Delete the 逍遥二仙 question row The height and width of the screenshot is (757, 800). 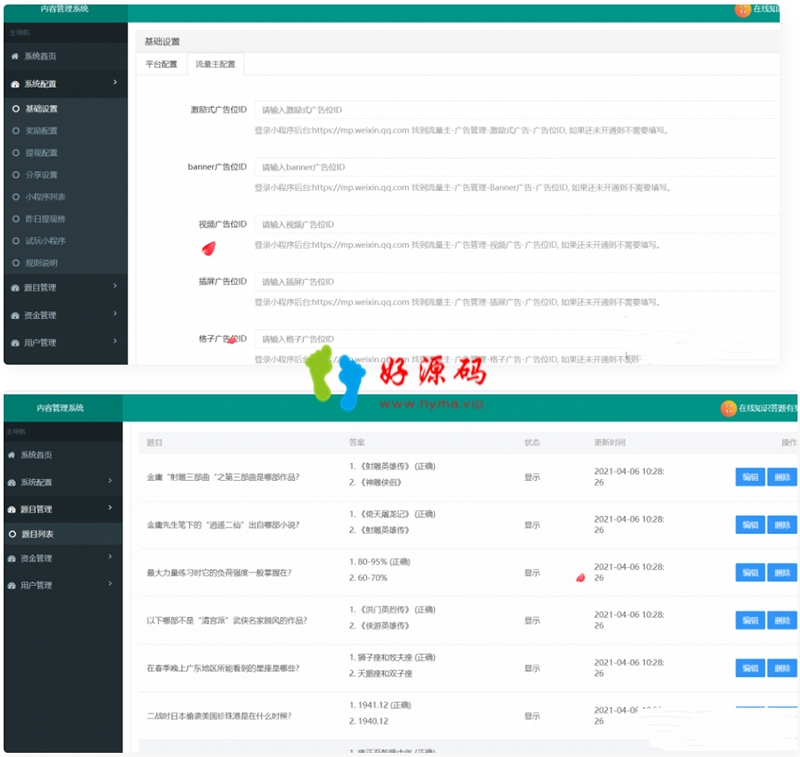click(782, 525)
